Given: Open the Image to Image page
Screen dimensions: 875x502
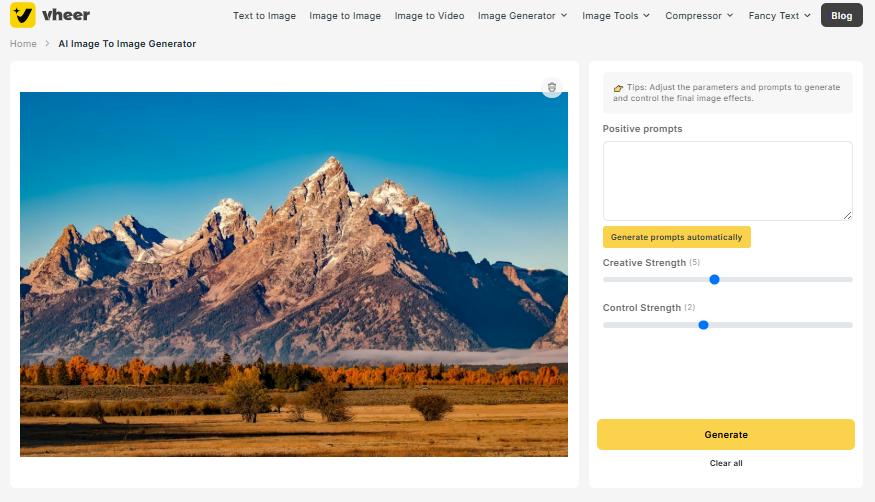Looking at the screenshot, I should click(x=345, y=16).
